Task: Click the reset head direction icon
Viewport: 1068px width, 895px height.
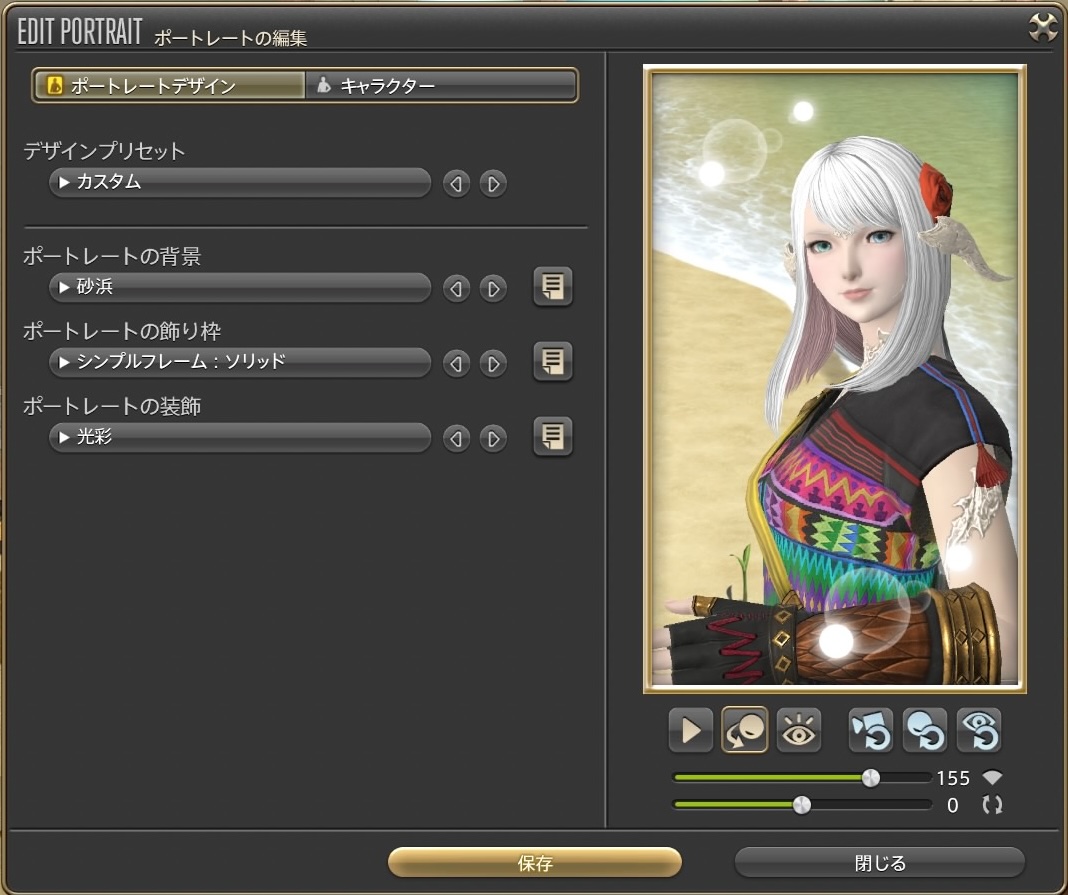Action: click(925, 731)
